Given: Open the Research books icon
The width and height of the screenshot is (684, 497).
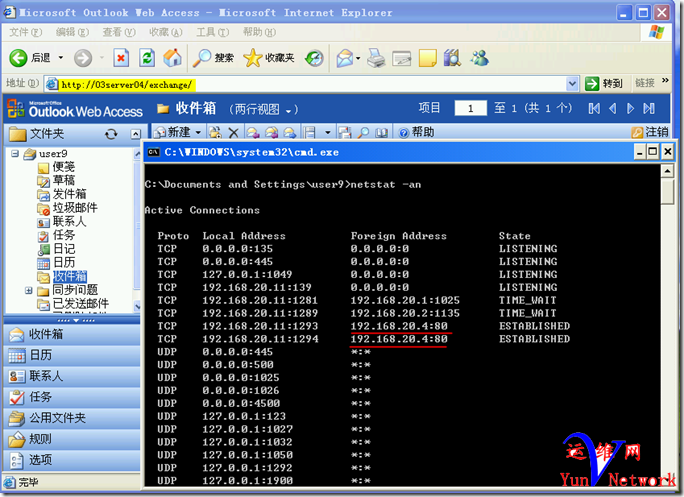Looking at the screenshot, I should click(452, 58).
